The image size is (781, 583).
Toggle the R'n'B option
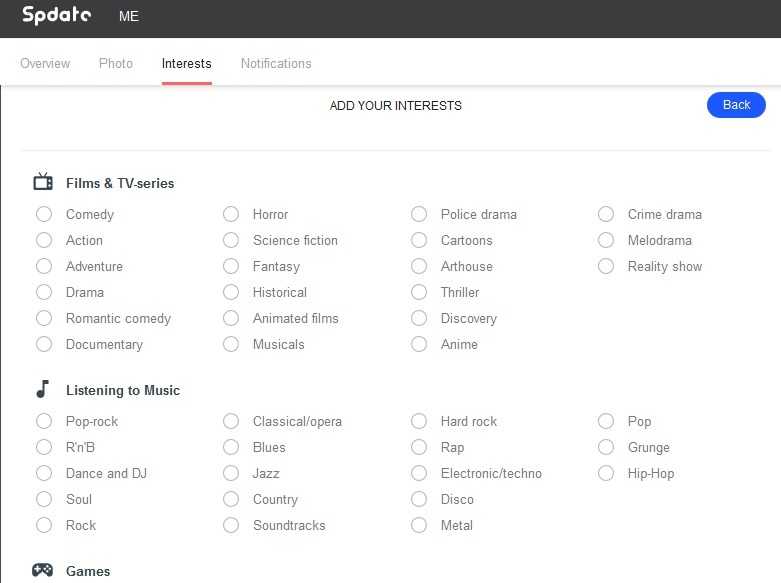(44, 447)
